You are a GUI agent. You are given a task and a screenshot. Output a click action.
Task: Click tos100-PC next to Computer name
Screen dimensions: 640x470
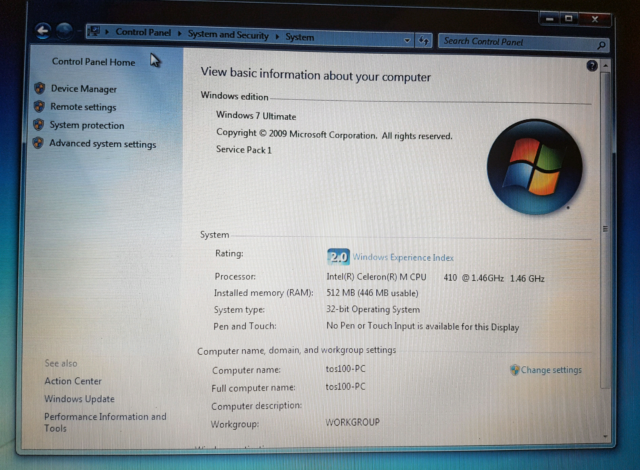(x=345, y=369)
